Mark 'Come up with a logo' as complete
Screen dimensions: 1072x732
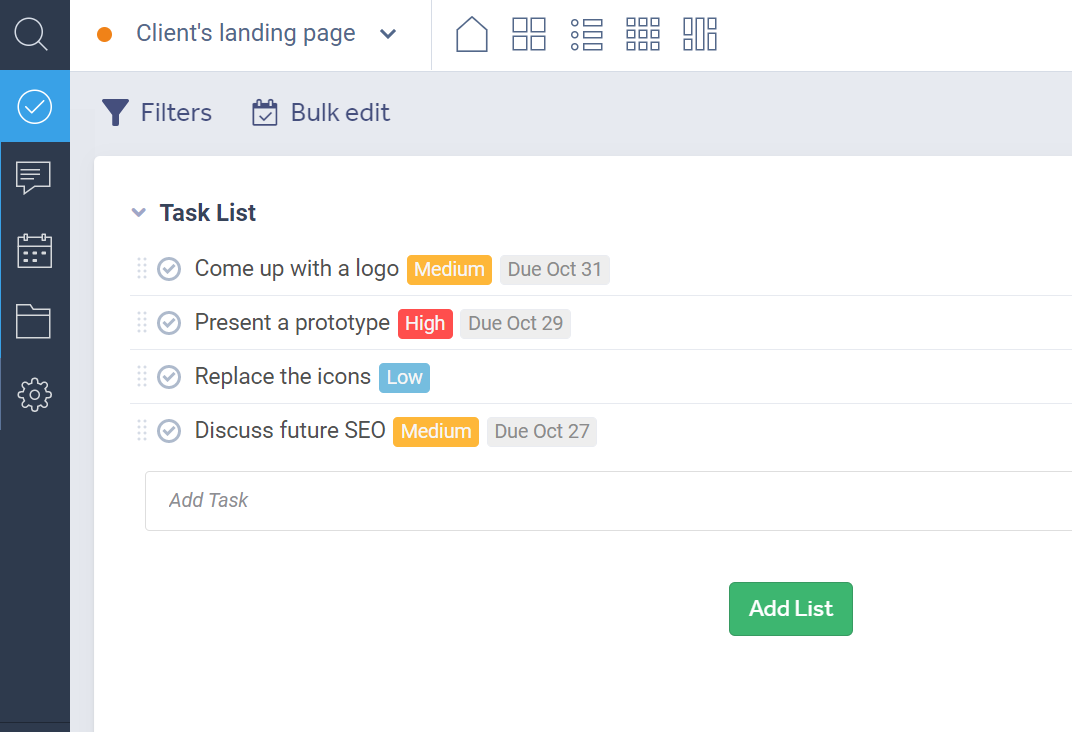[168, 268]
